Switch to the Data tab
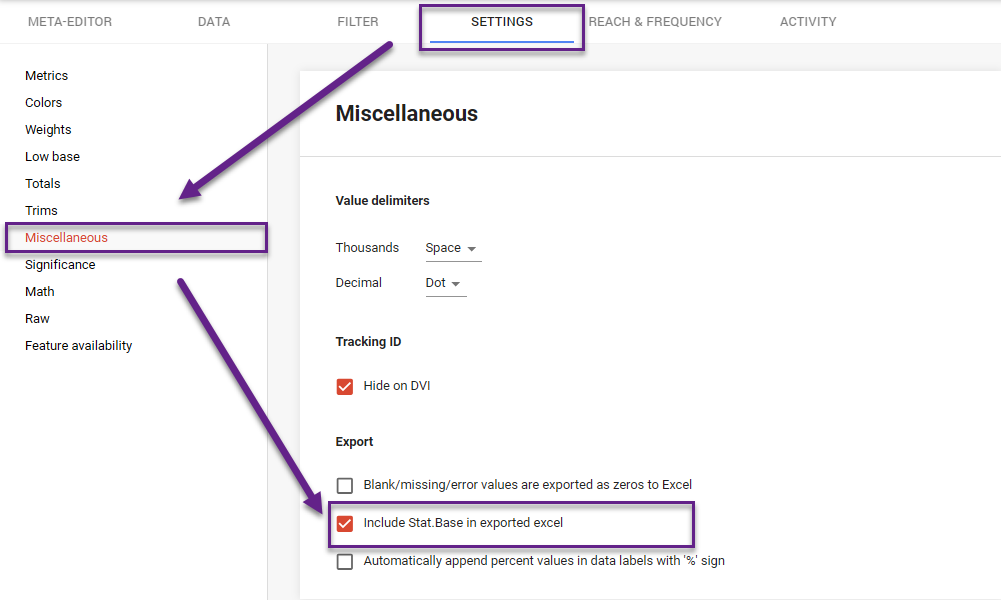Screen dimensions: 1001x600 click(x=214, y=22)
